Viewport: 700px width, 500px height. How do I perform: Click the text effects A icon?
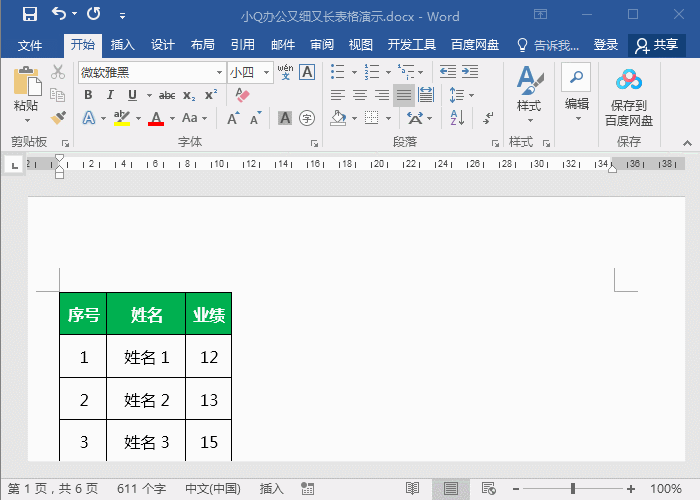[x=89, y=118]
